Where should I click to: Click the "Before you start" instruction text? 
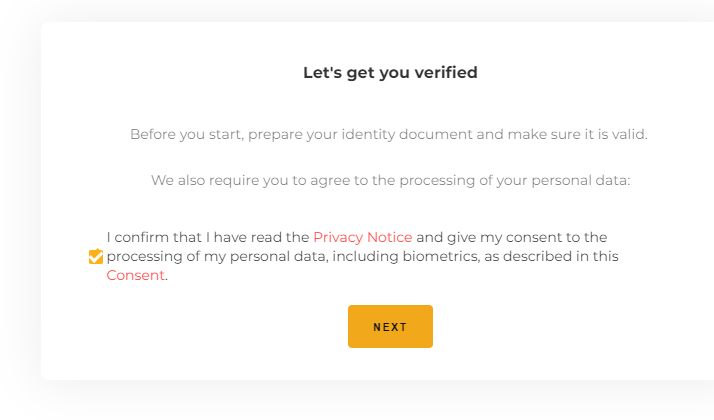point(389,134)
